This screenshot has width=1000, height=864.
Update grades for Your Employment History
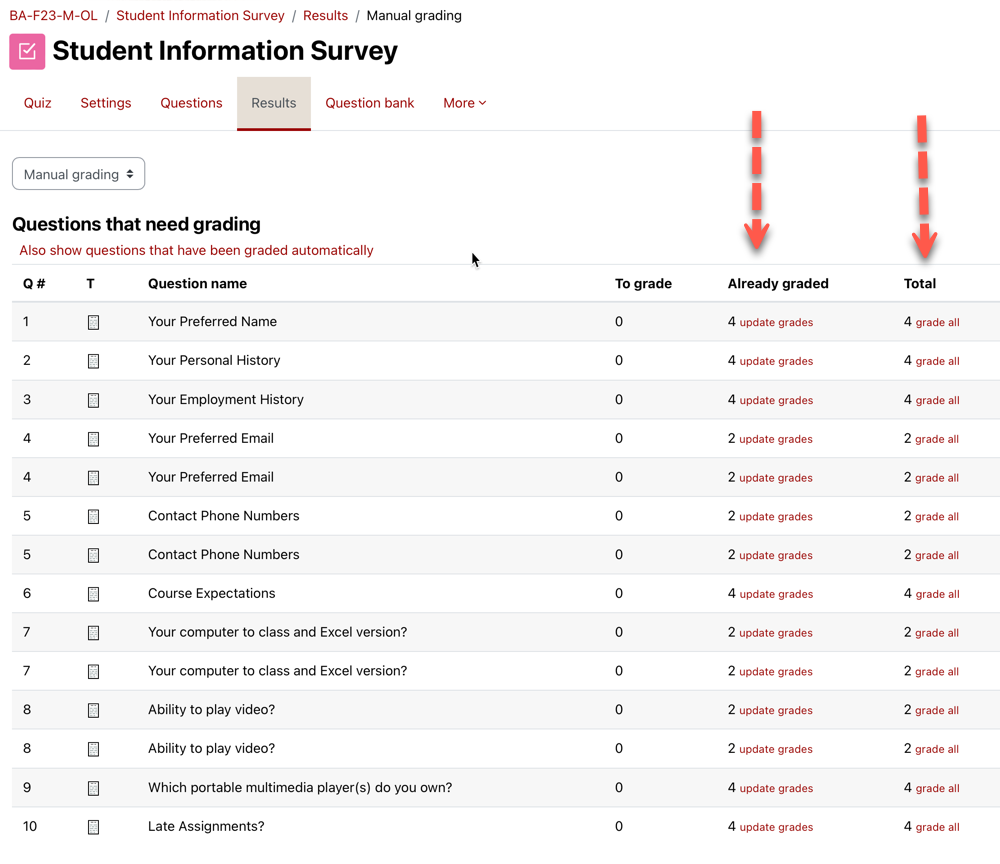click(x=776, y=400)
